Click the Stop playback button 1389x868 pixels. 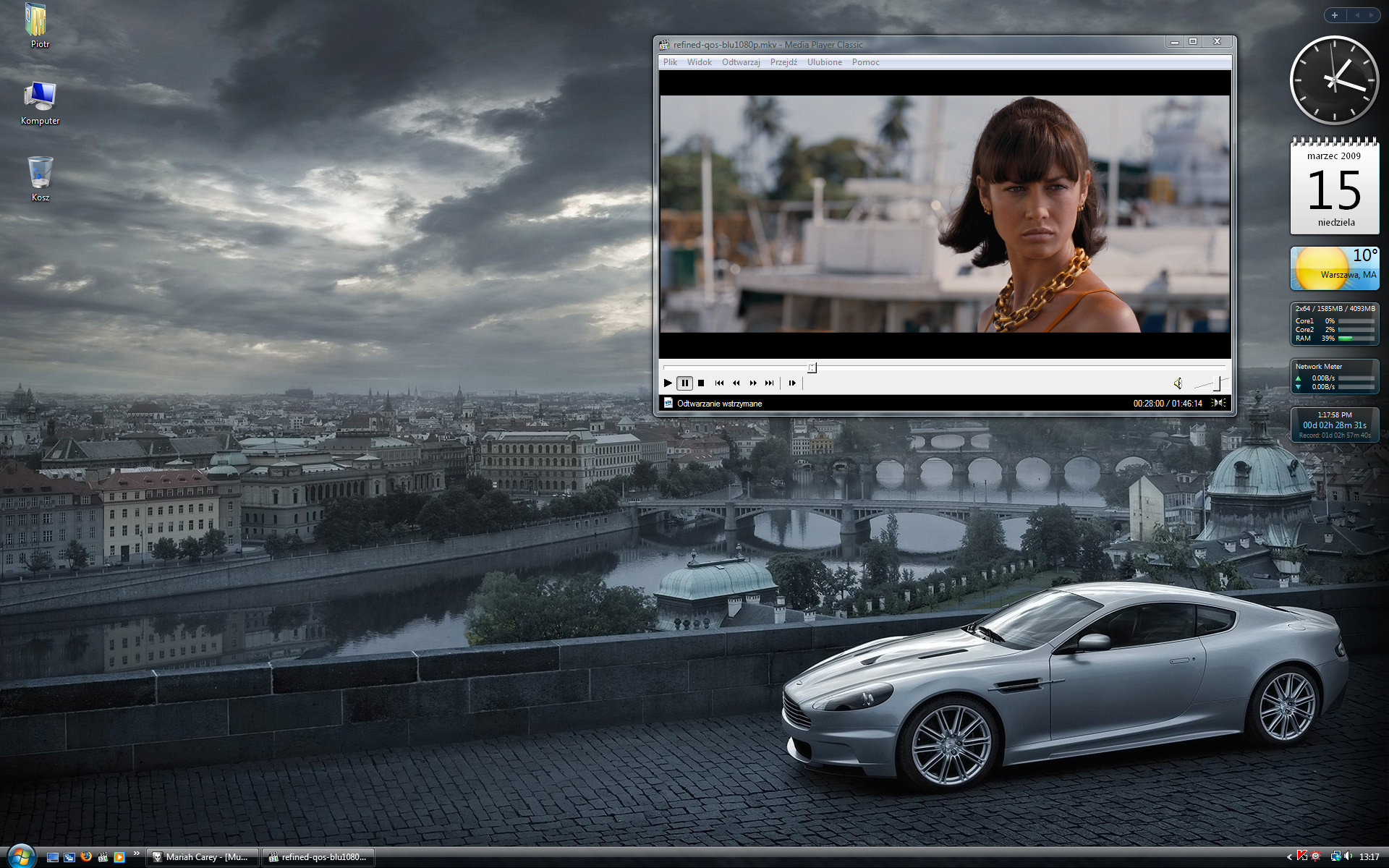700,383
